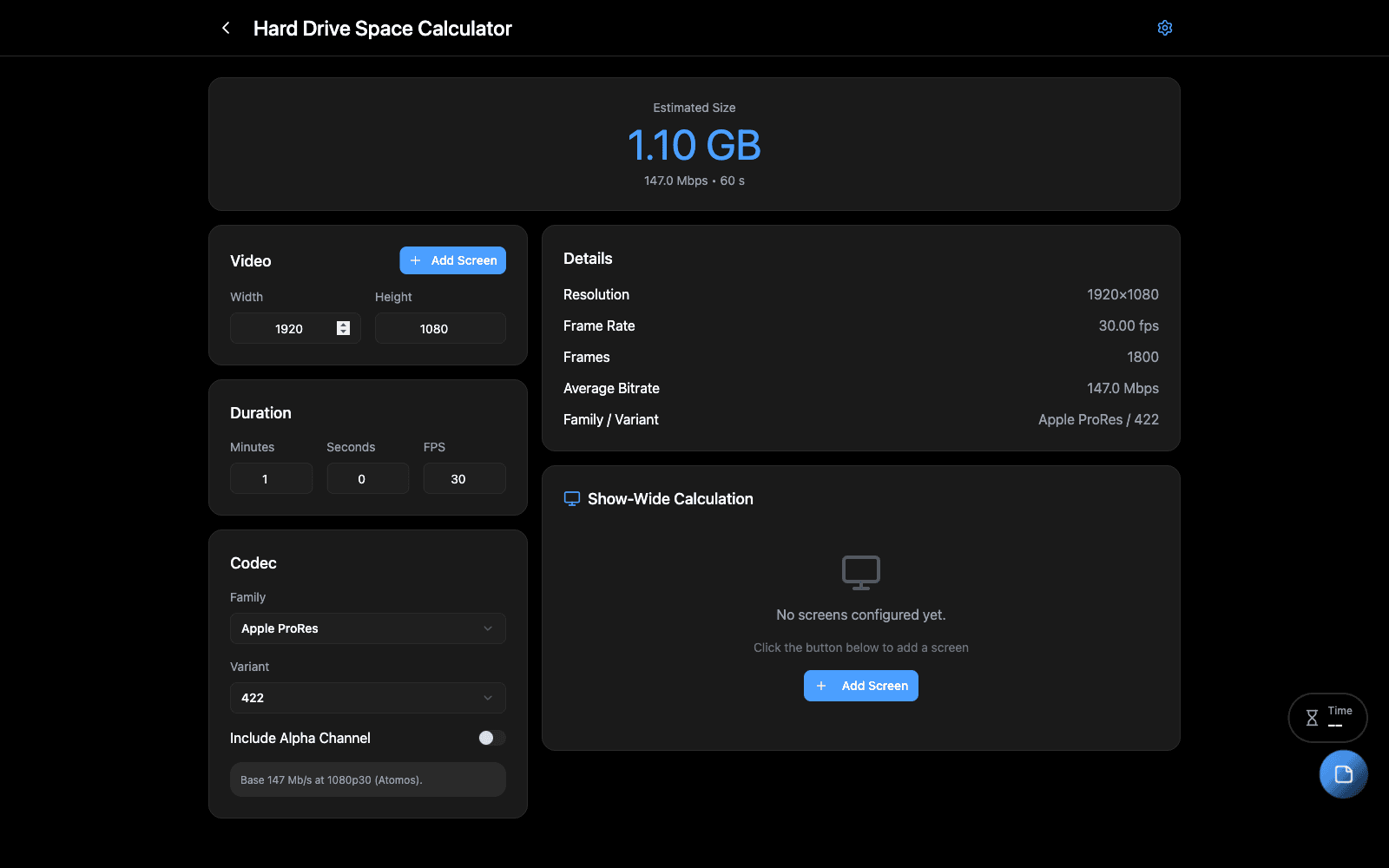Focus the Height input field
Viewport: 1389px width, 868px height.
pos(440,328)
